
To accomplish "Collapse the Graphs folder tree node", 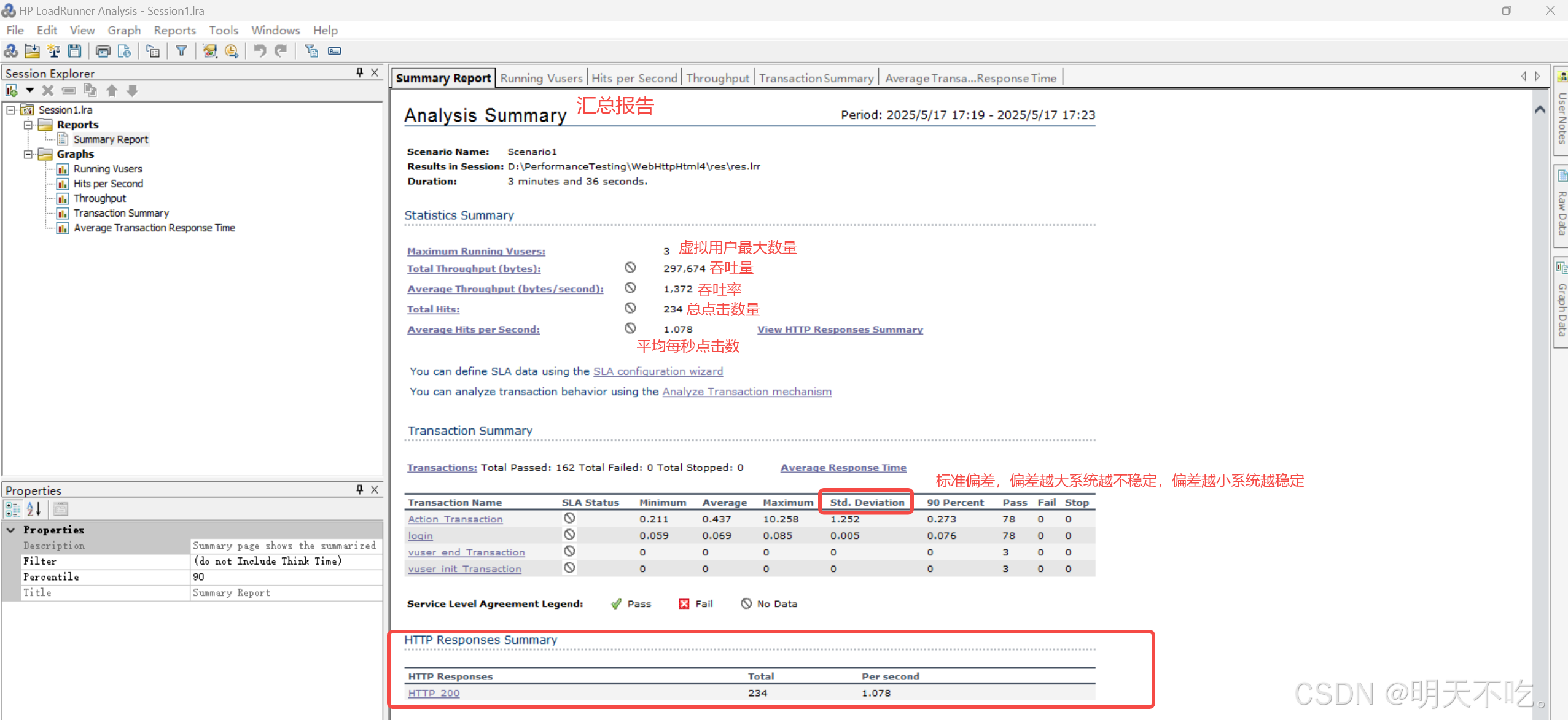I will coord(28,154).
